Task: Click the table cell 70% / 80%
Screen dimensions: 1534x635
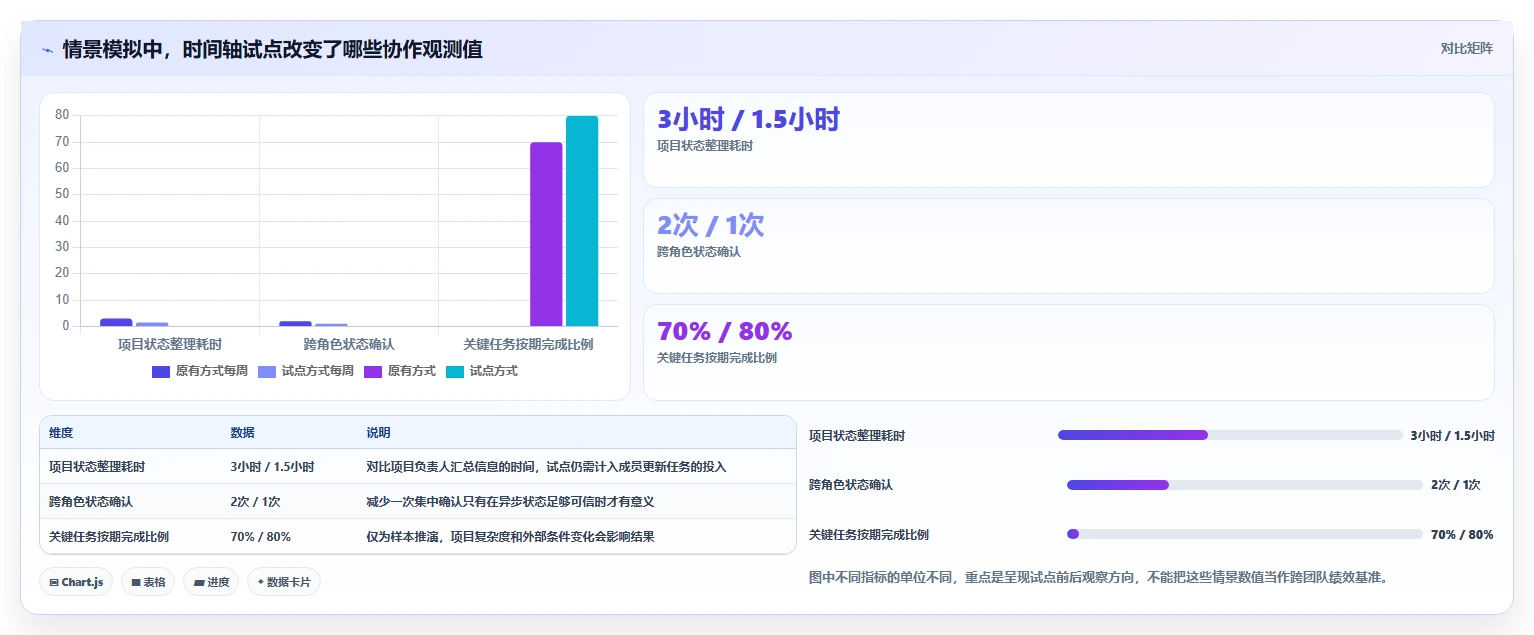Action: 260,537
